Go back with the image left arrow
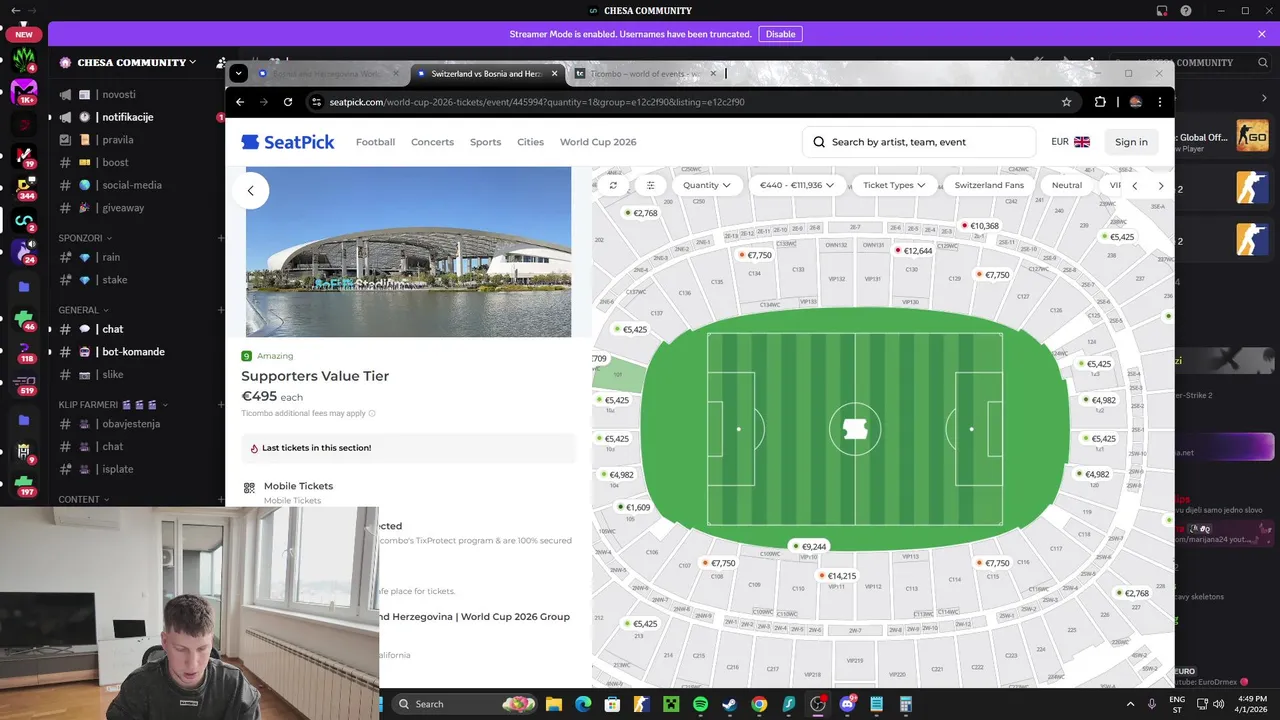 250,191
